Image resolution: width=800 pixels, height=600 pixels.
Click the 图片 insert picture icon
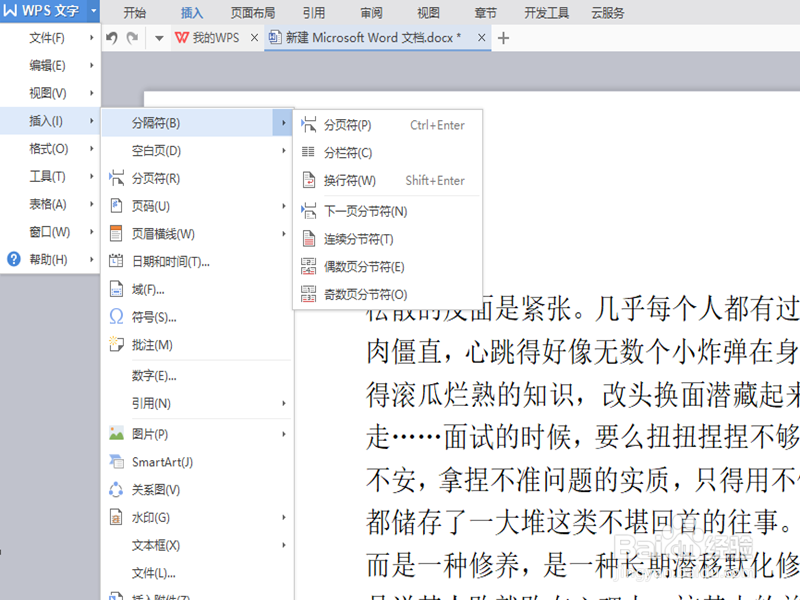coord(117,434)
